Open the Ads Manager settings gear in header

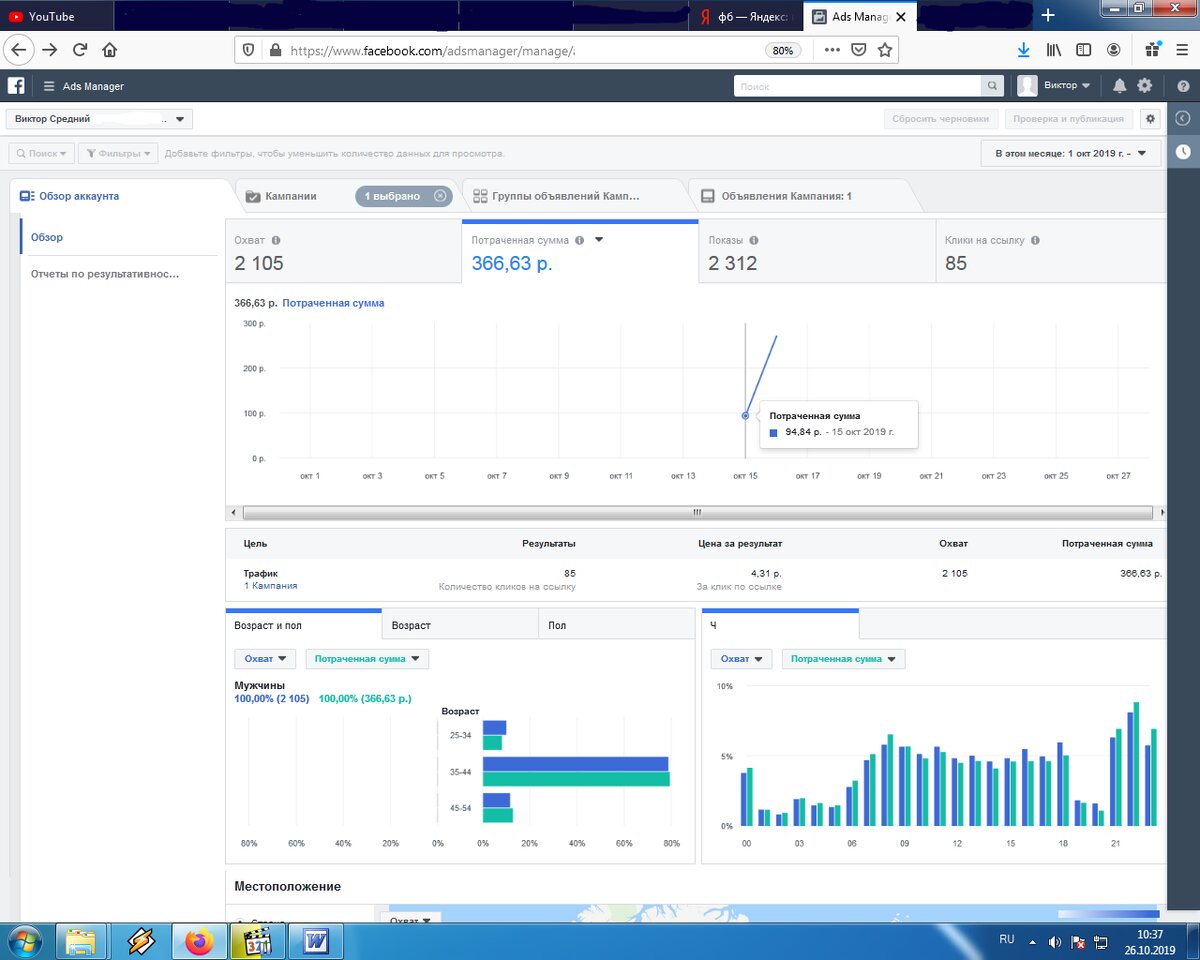click(1145, 86)
